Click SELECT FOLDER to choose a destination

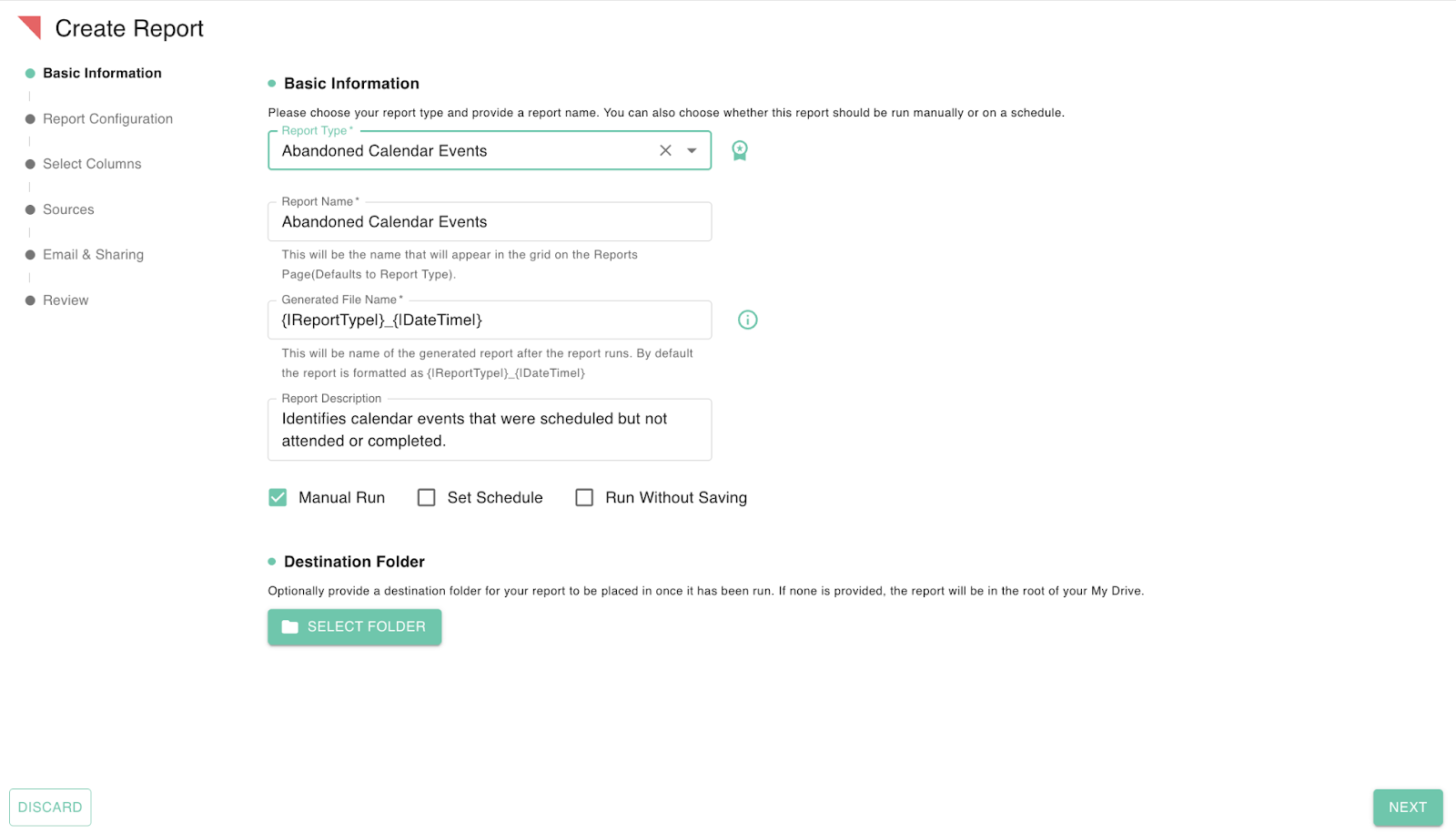354,626
